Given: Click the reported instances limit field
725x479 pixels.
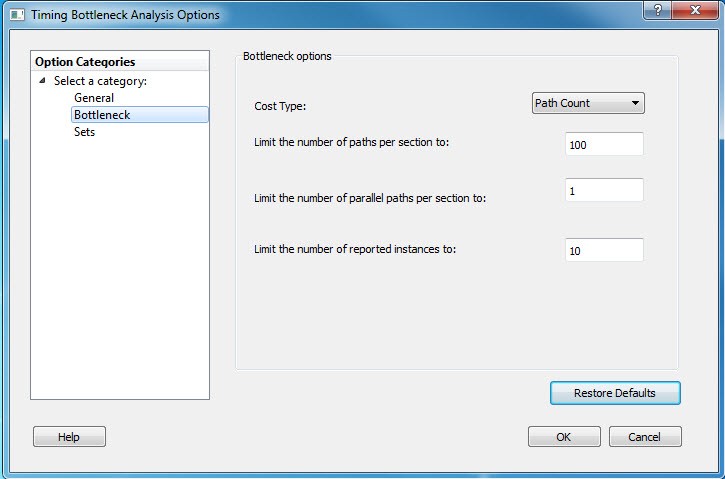Looking at the screenshot, I should pos(604,251).
